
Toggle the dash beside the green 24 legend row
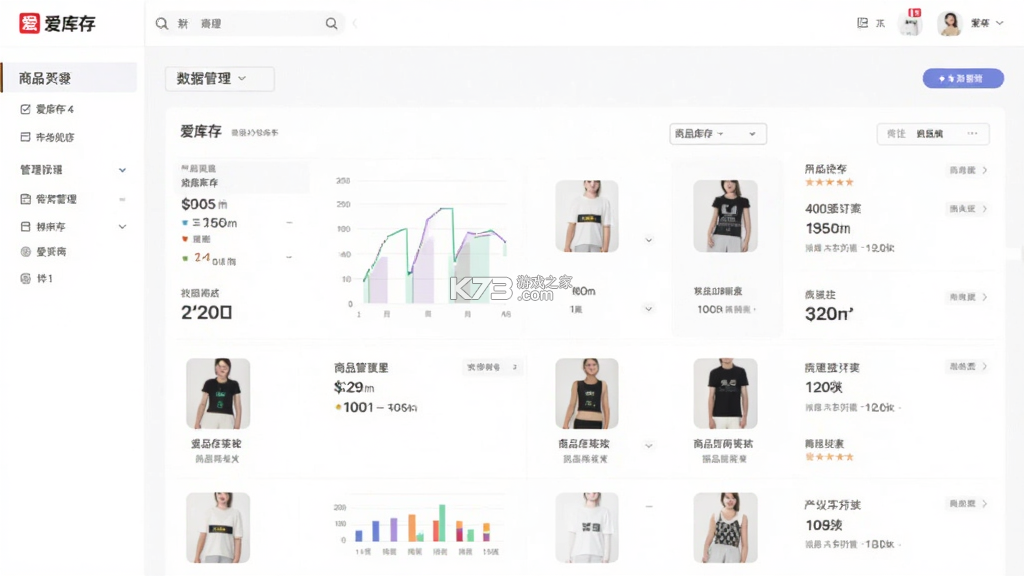pos(289,257)
